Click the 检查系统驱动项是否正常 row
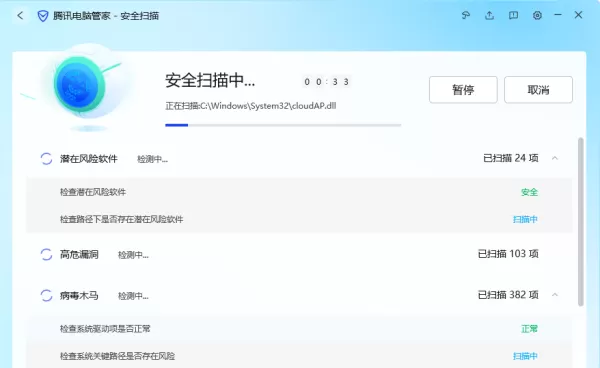Image resolution: width=600 pixels, height=368 pixels. 299,329
